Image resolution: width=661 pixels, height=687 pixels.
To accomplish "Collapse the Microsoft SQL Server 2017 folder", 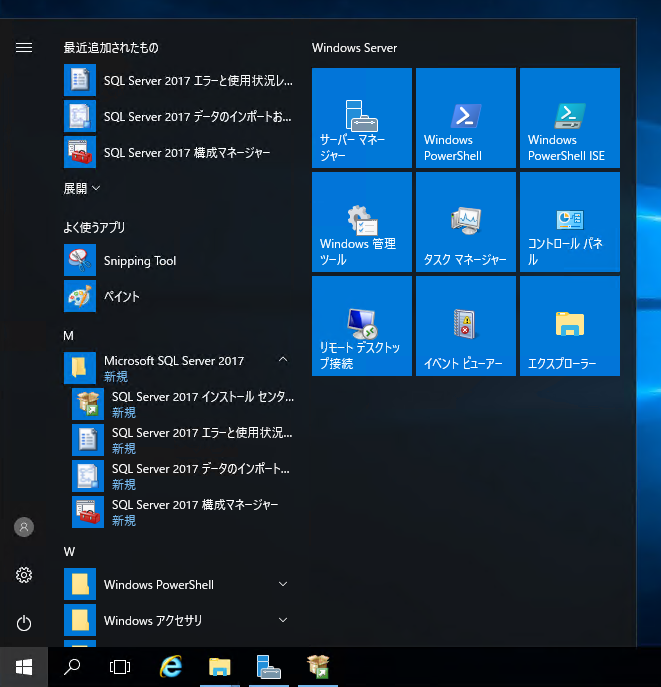I will pos(180,368).
